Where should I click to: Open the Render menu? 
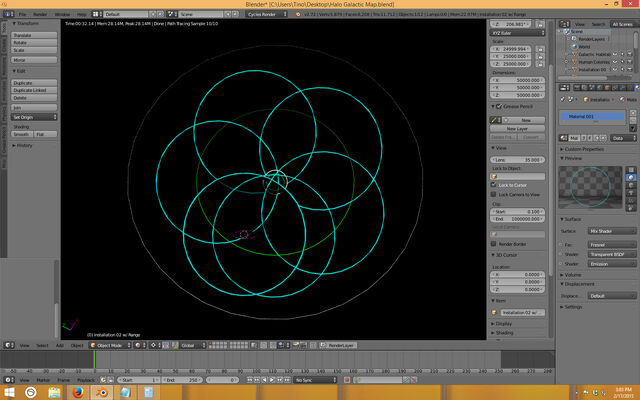[40, 14]
